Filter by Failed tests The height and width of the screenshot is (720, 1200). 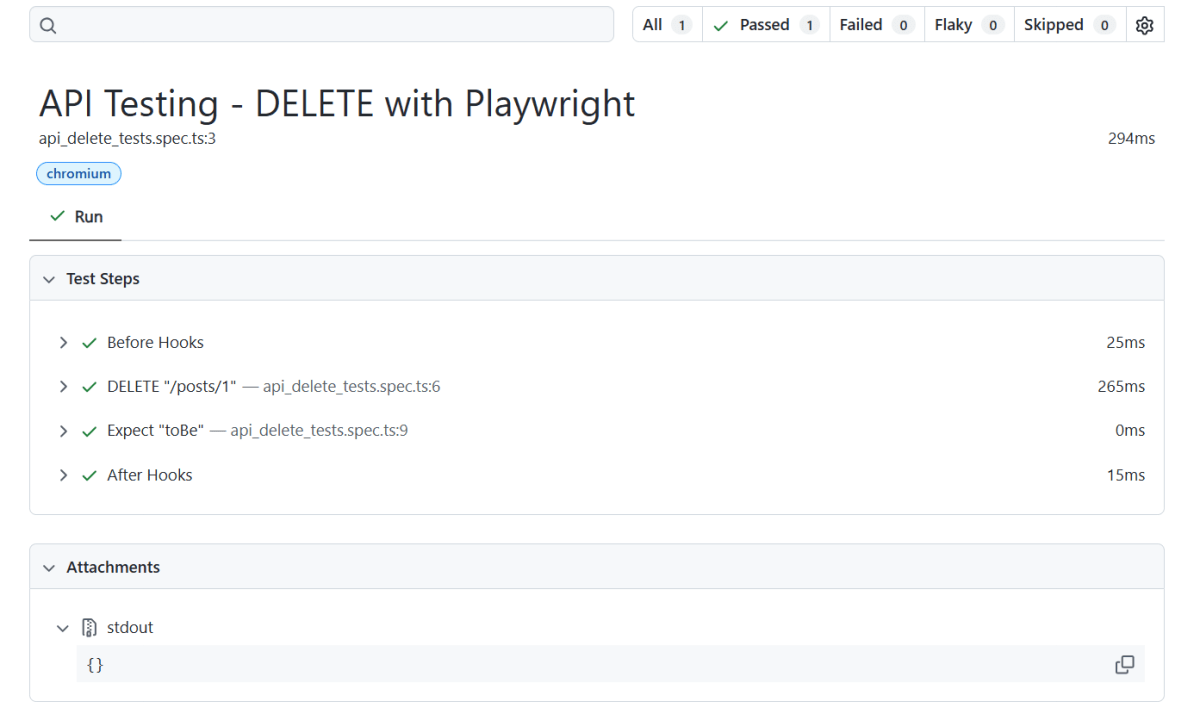click(873, 25)
